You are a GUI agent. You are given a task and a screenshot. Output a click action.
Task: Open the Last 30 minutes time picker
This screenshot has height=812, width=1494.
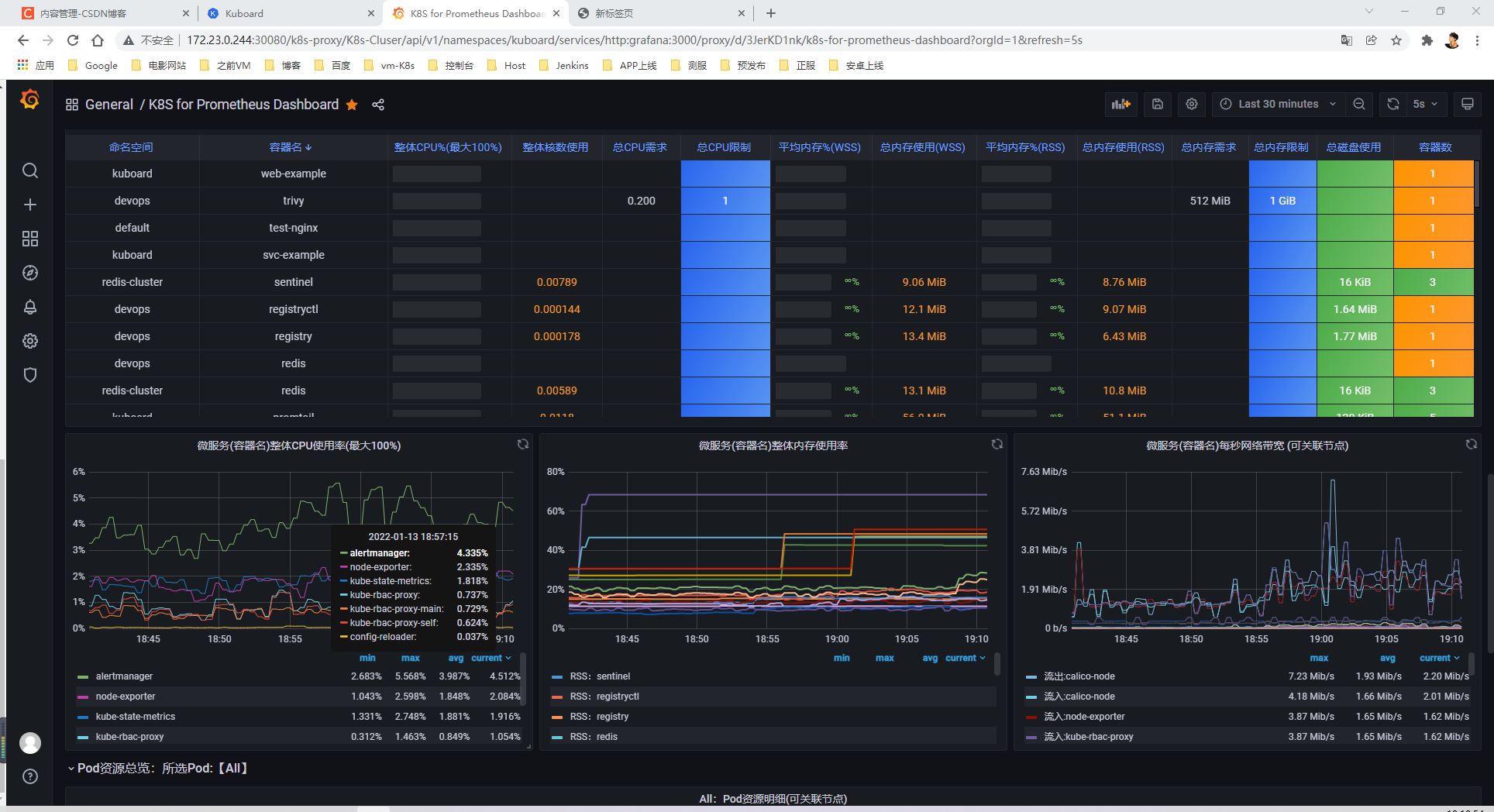(x=1278, y=104)
